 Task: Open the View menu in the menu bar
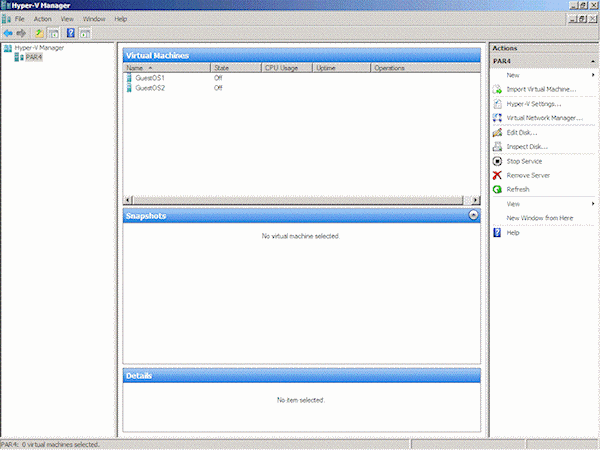67,19
